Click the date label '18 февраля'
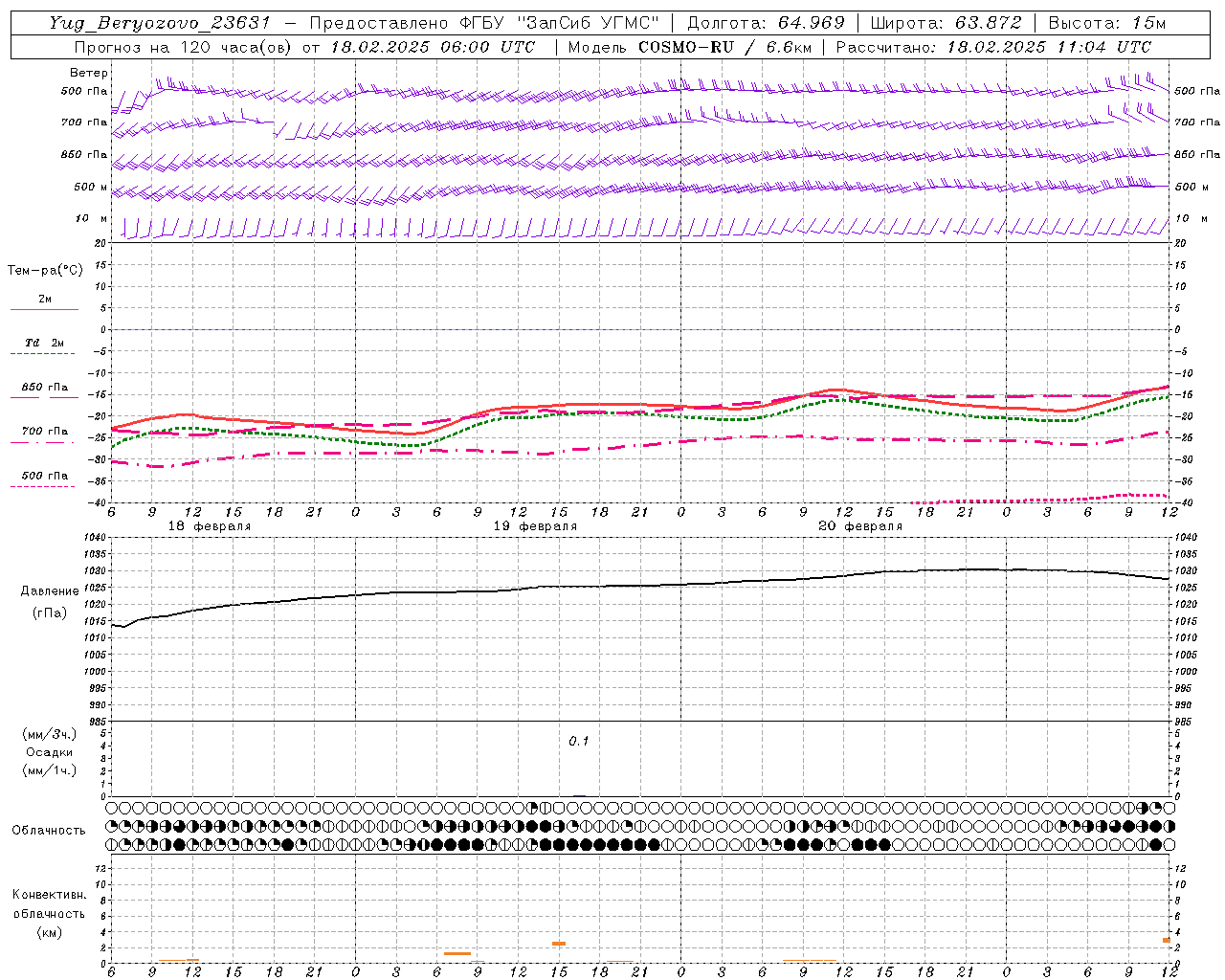 pos(210,526)
